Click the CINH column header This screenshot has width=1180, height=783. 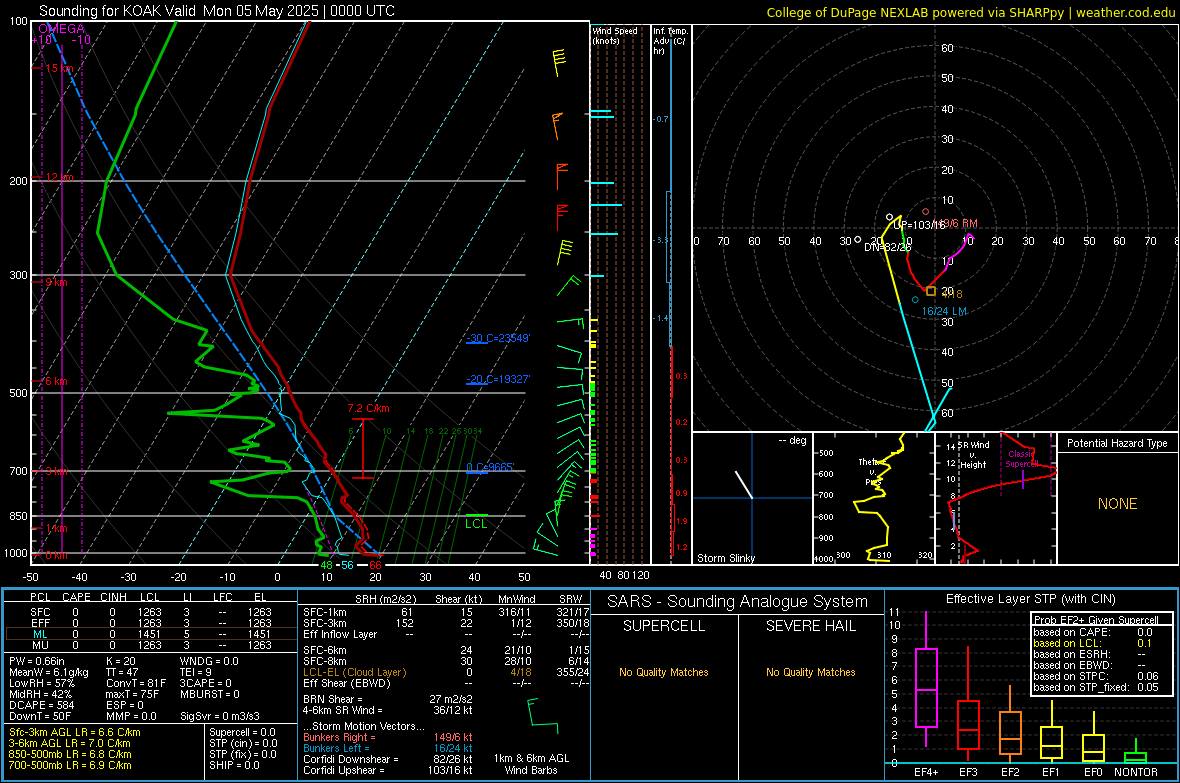pos(114,597)
